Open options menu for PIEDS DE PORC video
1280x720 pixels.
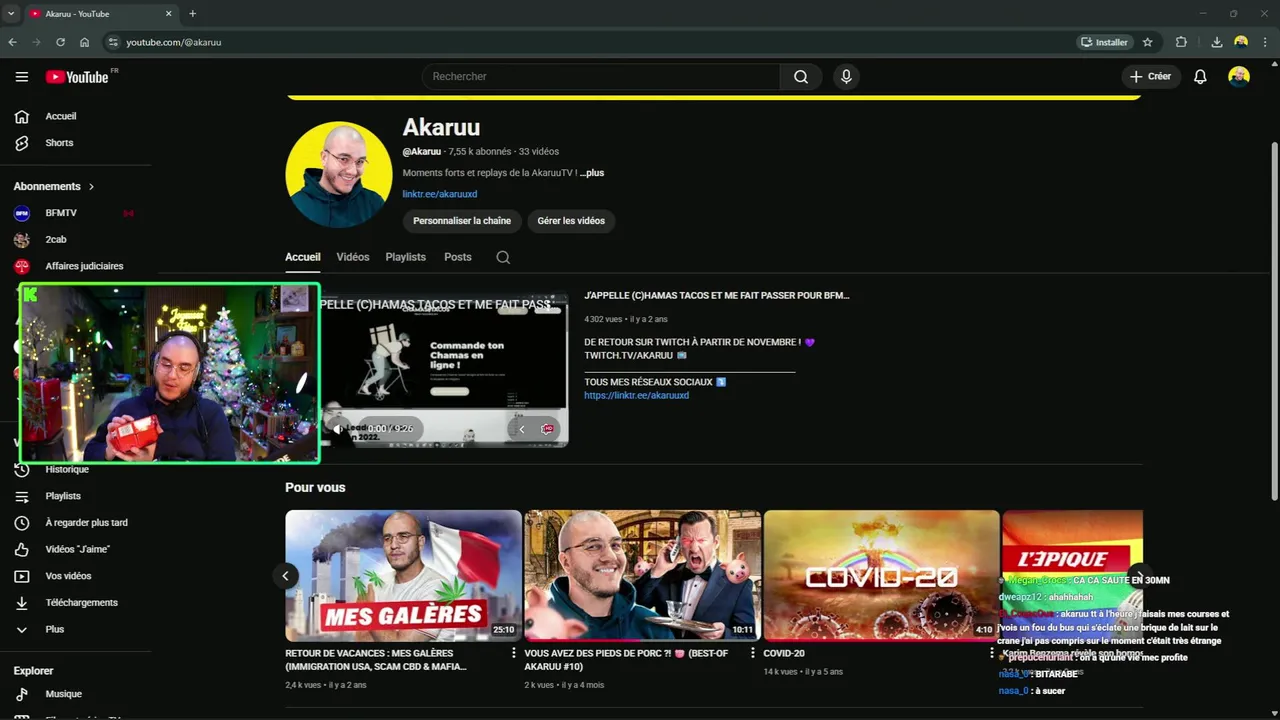click(753, 653)
